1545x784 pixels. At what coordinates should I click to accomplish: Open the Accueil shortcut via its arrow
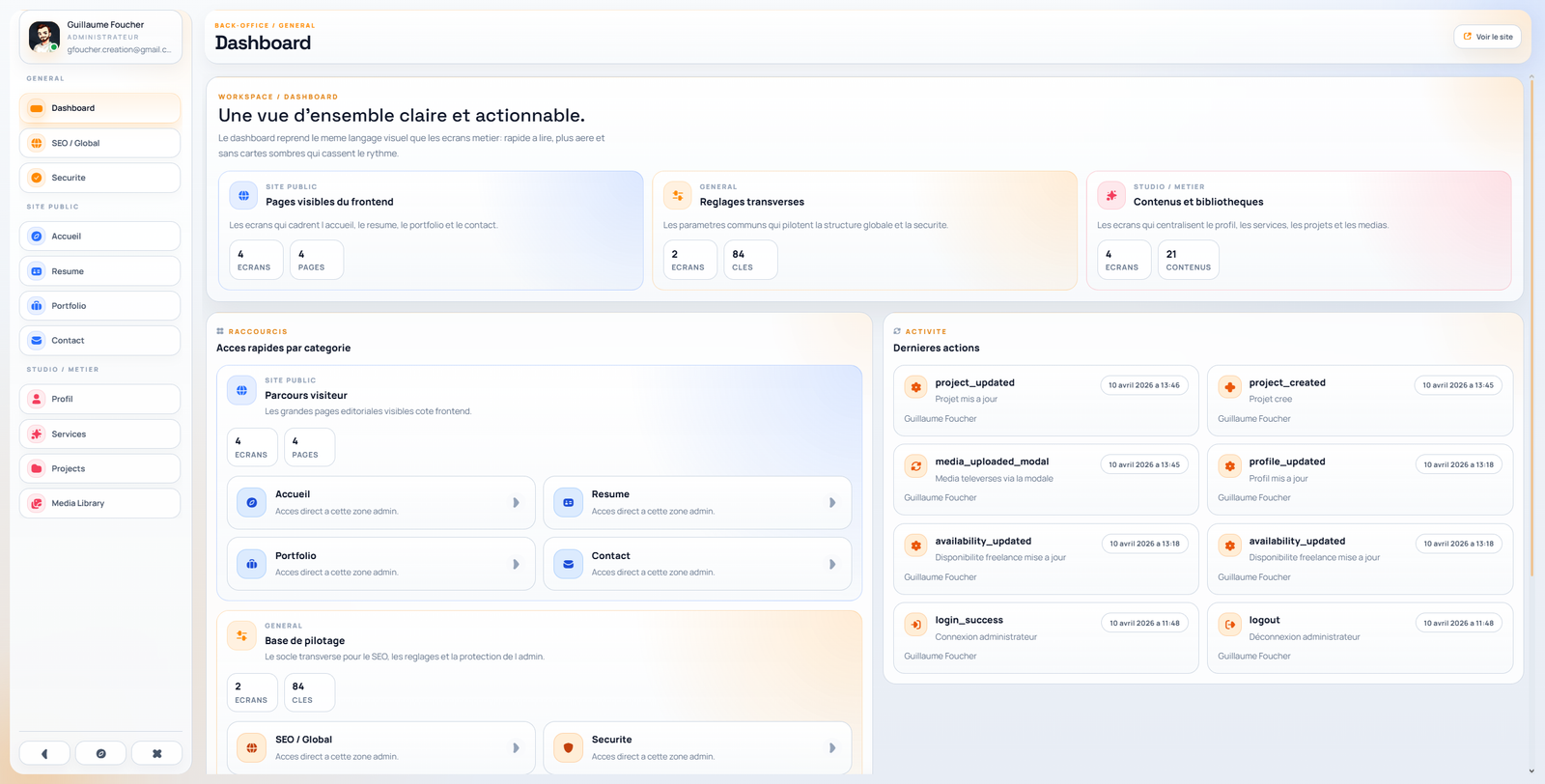(516, 503)
